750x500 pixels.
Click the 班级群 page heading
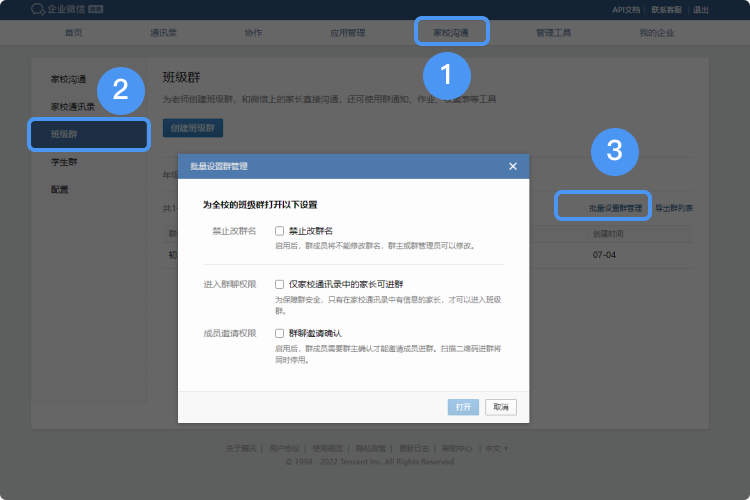click(181, 77)
